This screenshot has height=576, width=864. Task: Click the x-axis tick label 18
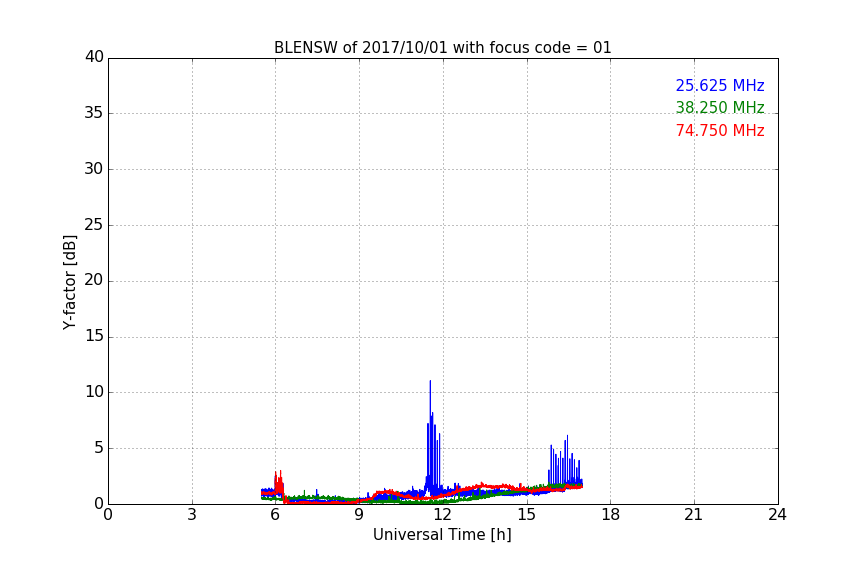pyautogui.click(x=610, y=515)
